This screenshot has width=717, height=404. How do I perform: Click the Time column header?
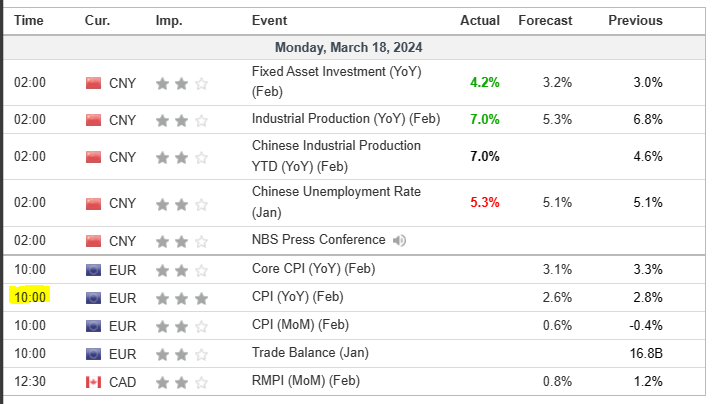[29, 20]
